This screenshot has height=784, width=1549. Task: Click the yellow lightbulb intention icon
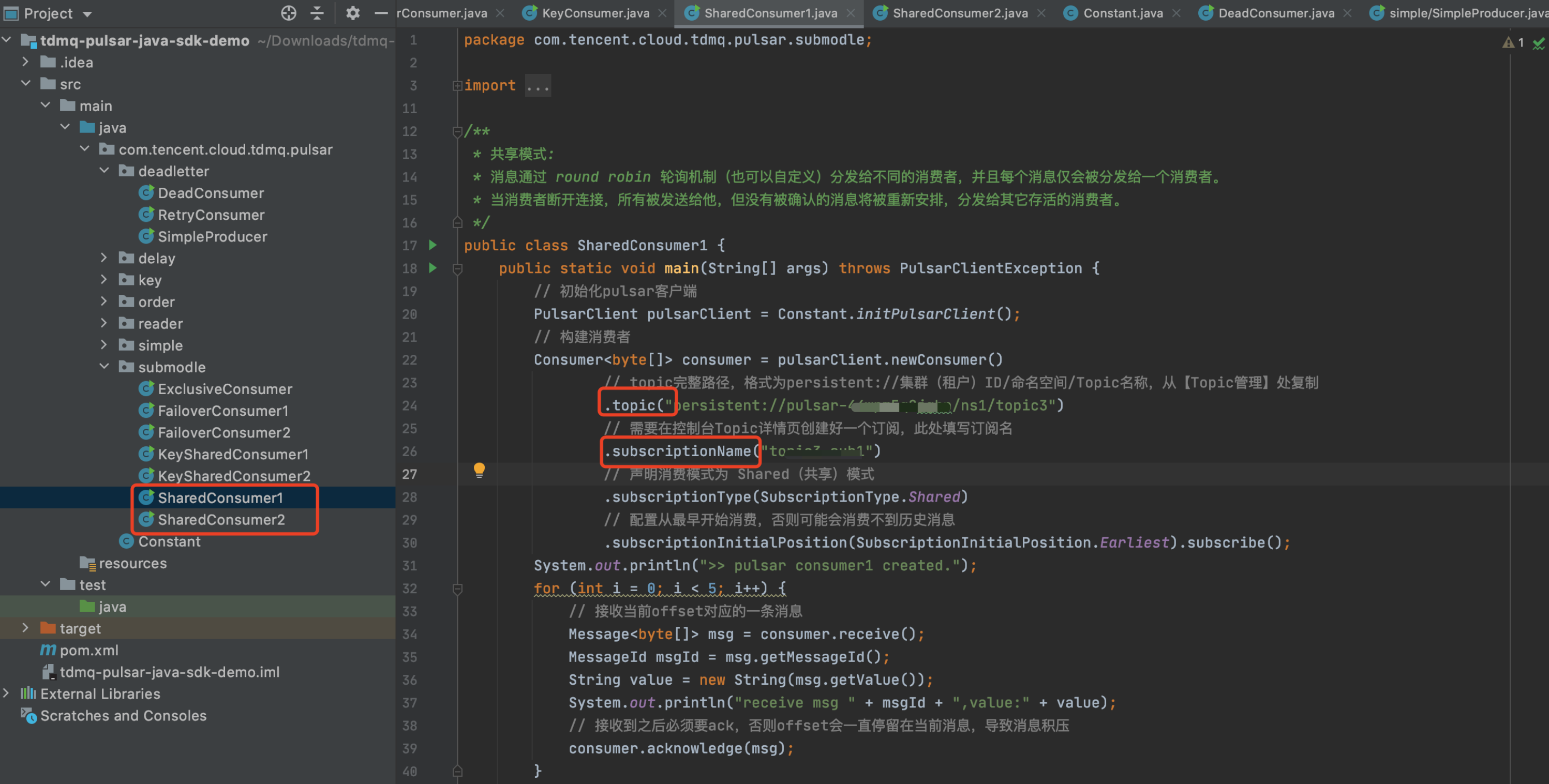479,470
